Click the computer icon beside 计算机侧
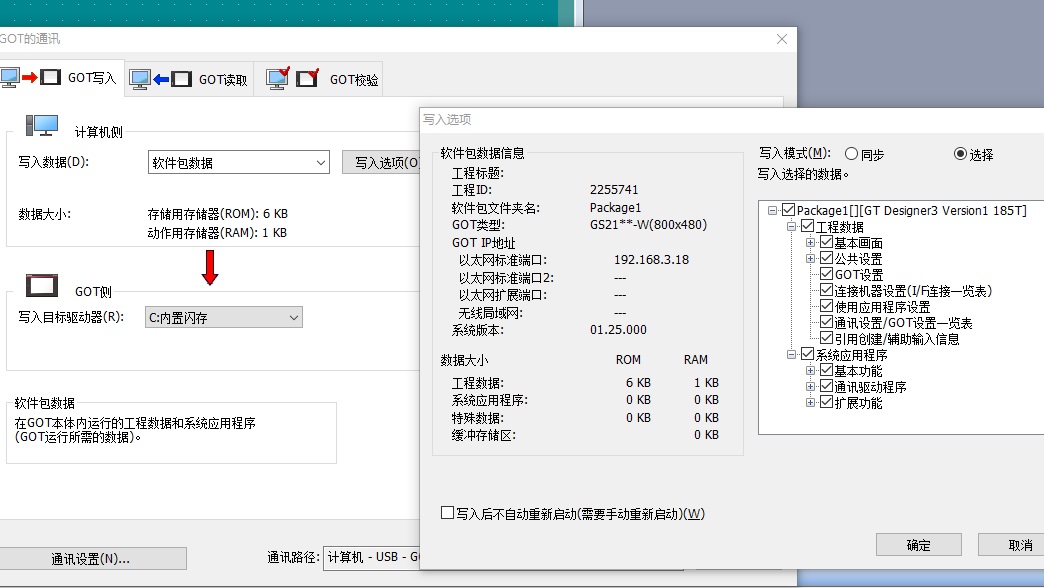The image size is (1044, 588). (42, 125)
